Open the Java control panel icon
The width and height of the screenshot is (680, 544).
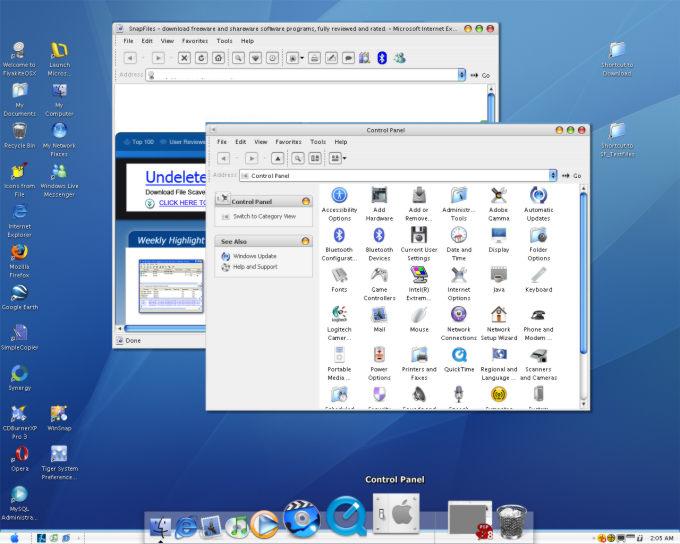[499, 280]
